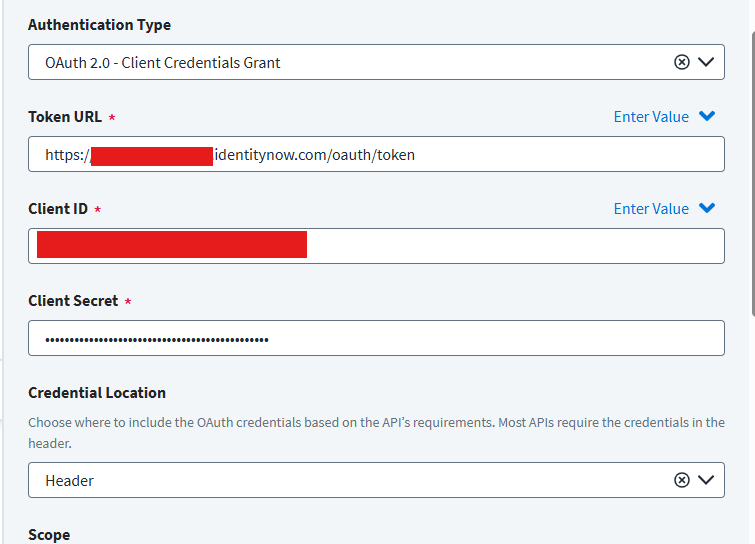The image size is (755, 544).
Task: Clear the Credential Location Header selection
Action: point(682,480)
